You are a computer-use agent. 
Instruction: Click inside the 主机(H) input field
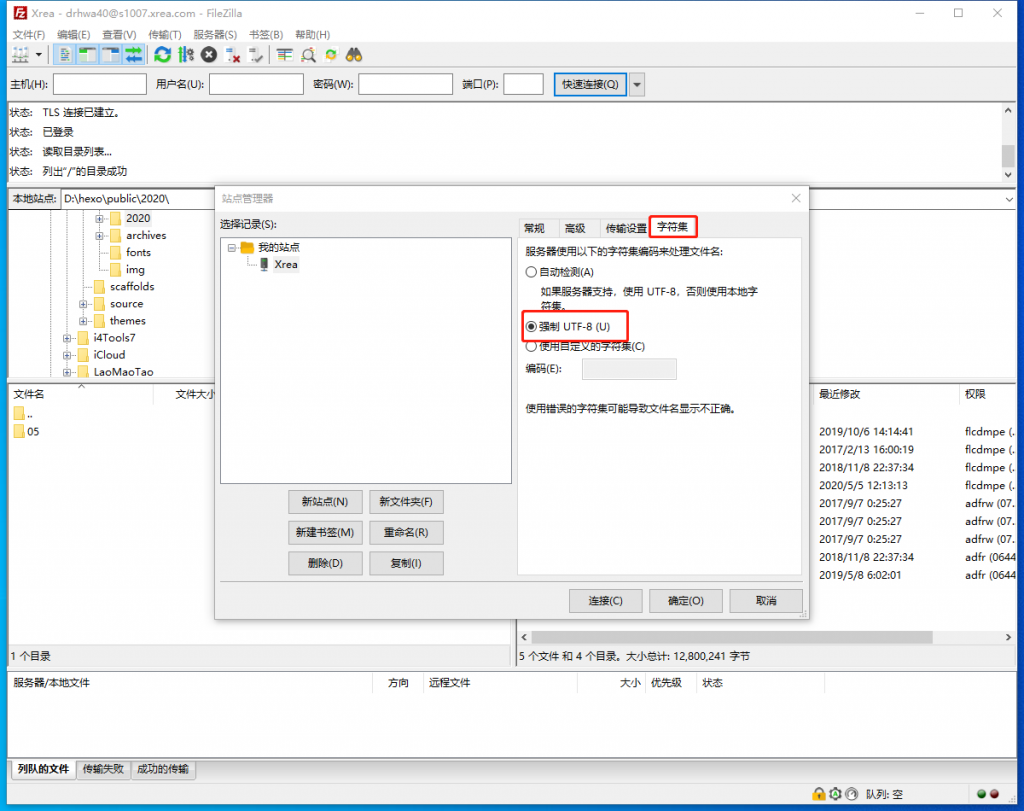pos(98,84)
